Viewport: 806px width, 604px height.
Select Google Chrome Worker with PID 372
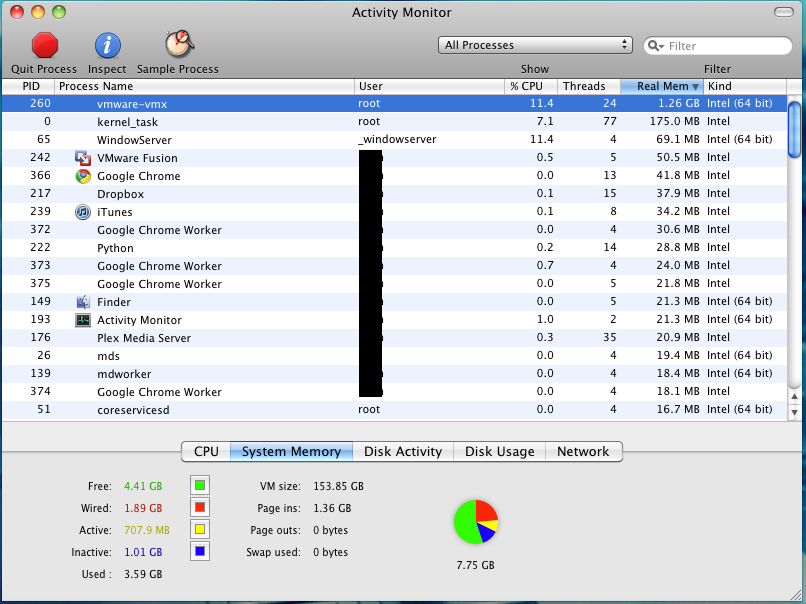394,229
